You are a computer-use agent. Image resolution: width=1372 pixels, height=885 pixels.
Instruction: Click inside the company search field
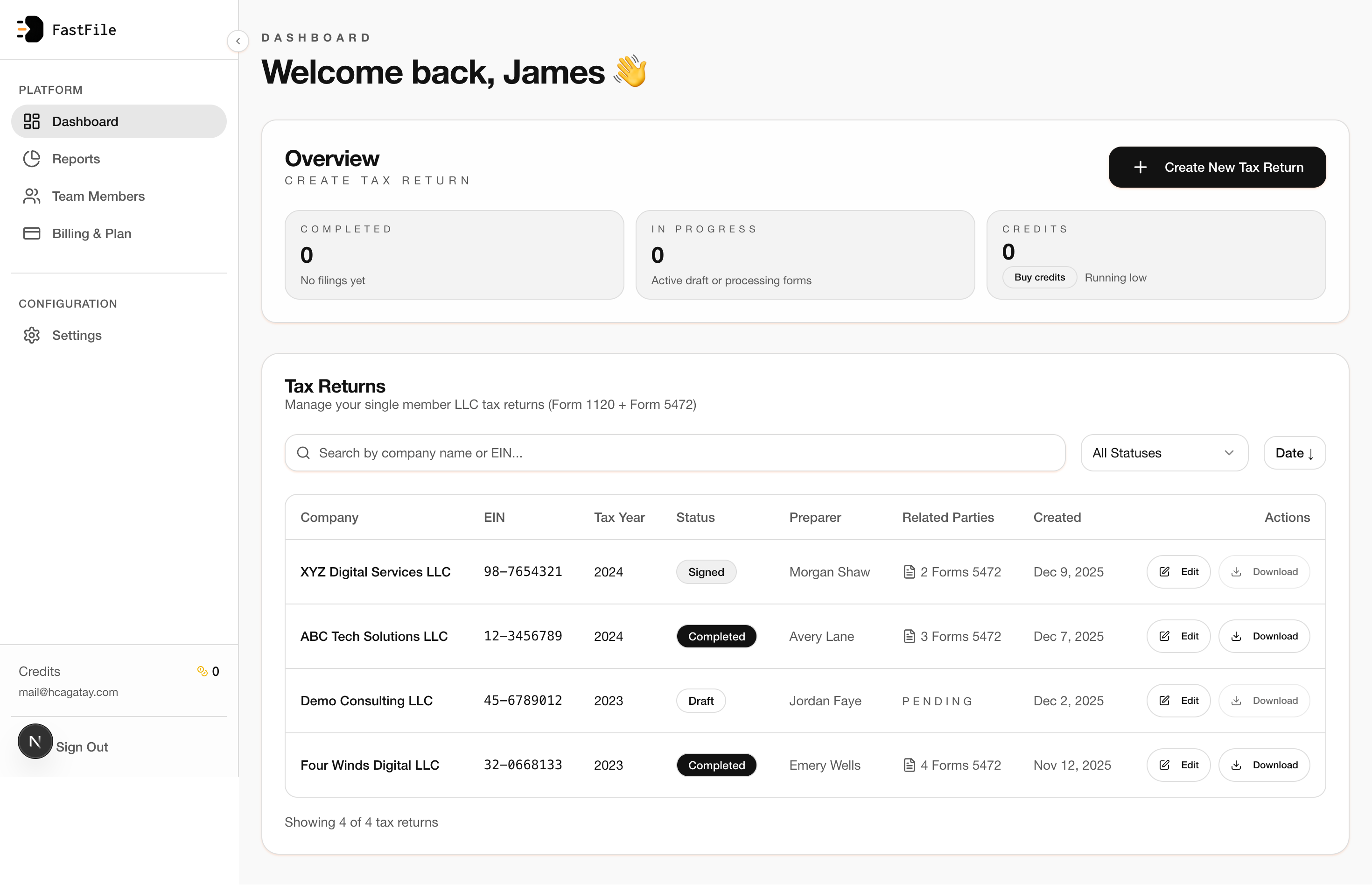click(632, 453)
